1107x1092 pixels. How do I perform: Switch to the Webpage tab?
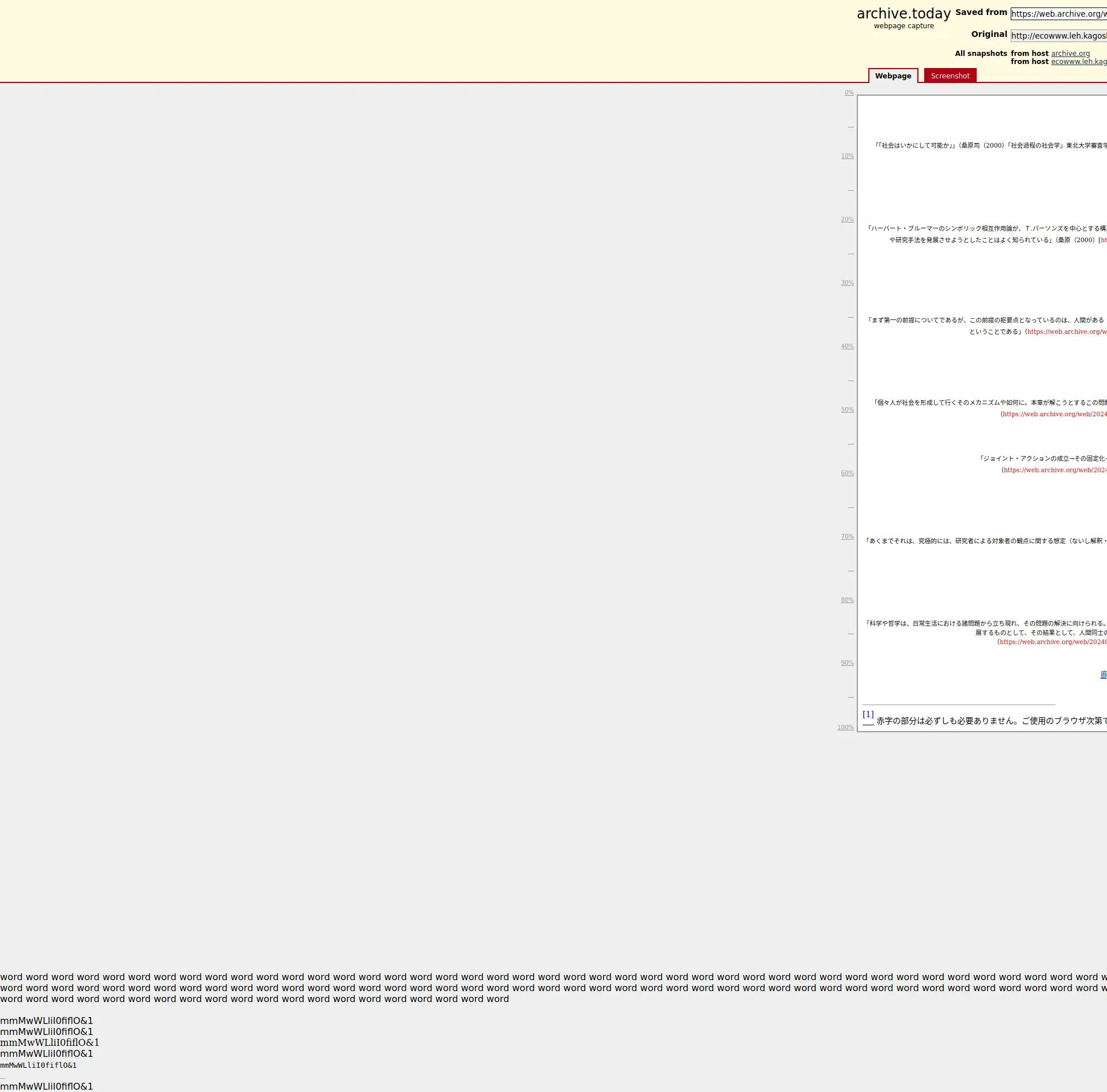click(893, 76)
